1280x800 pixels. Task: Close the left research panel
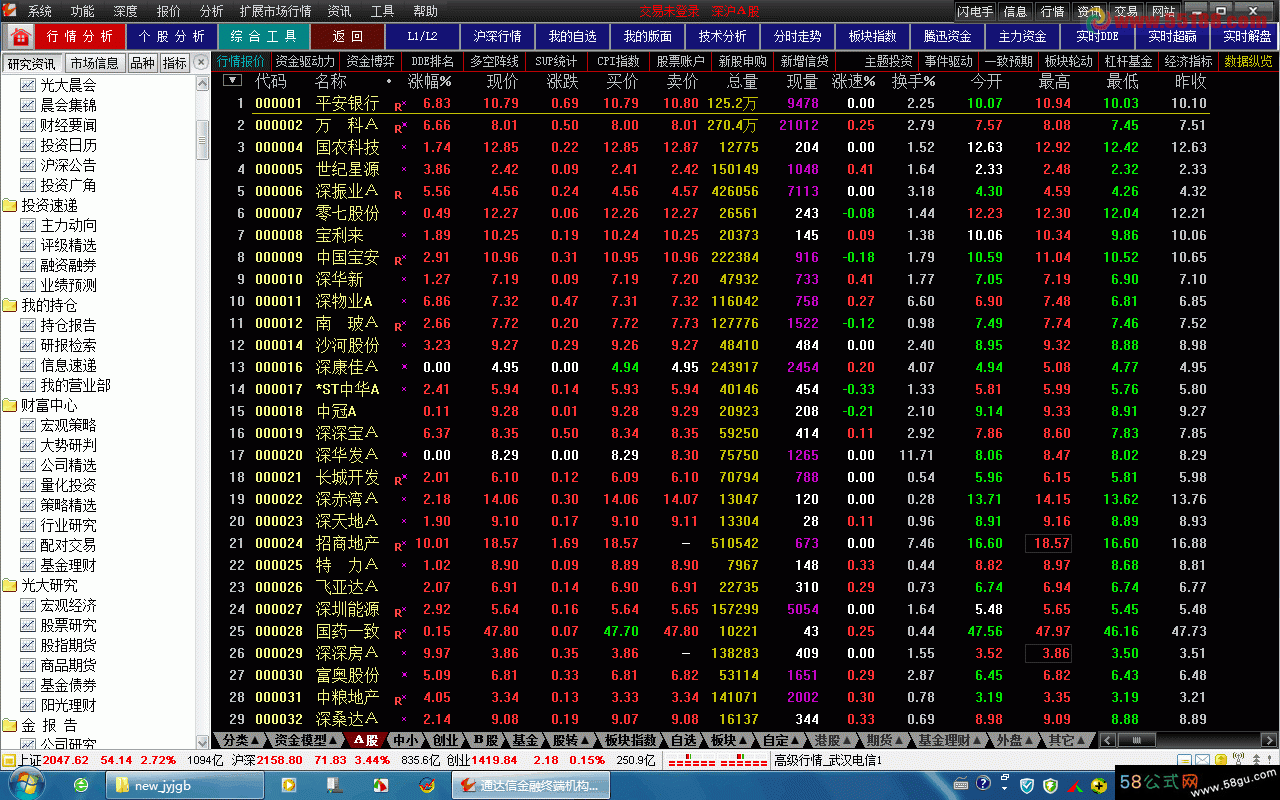tap(201, 62)
